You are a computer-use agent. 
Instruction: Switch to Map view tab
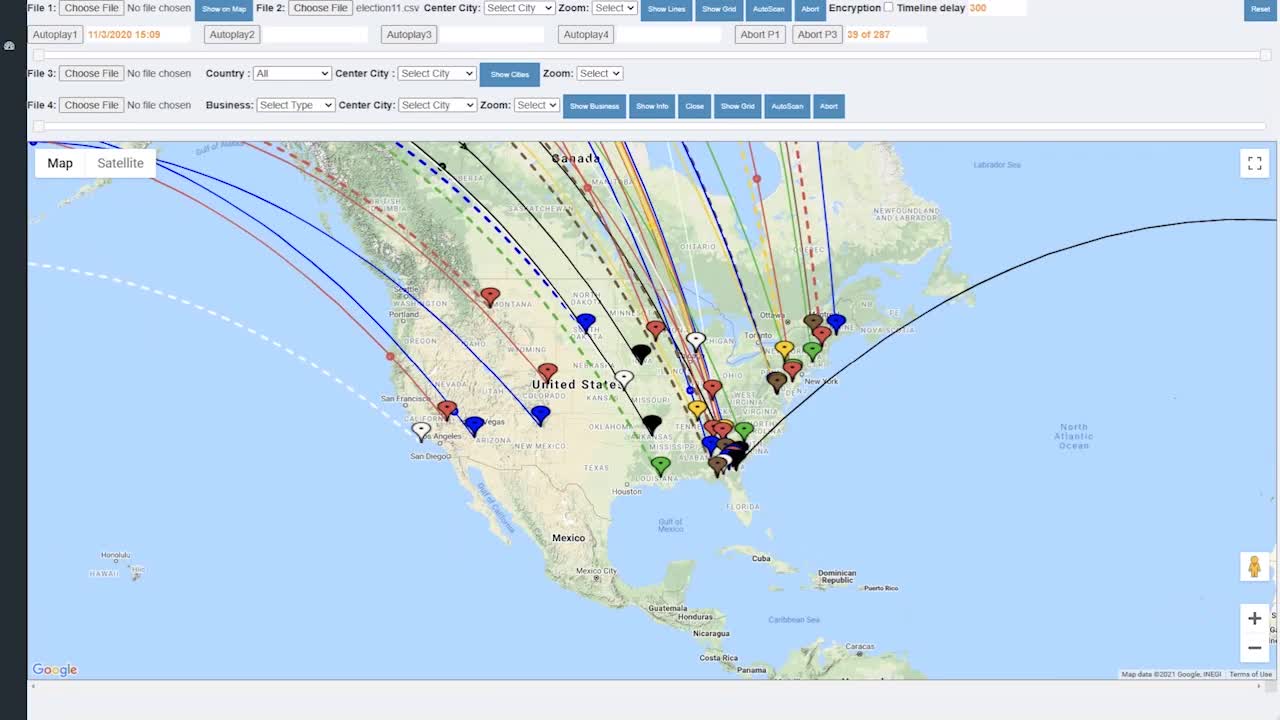pos(60,163)
